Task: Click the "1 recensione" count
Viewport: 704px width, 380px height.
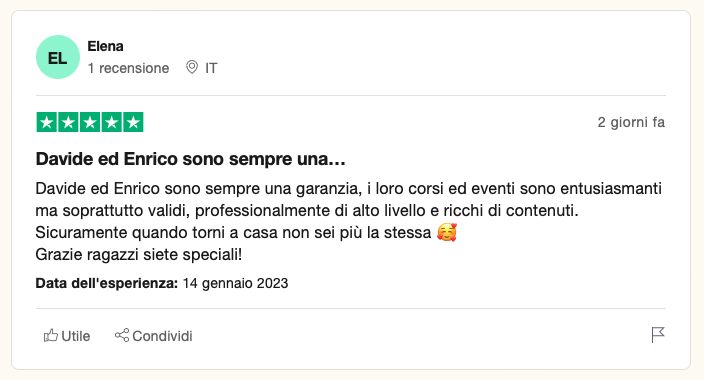Action: click(x=128, y=68)
